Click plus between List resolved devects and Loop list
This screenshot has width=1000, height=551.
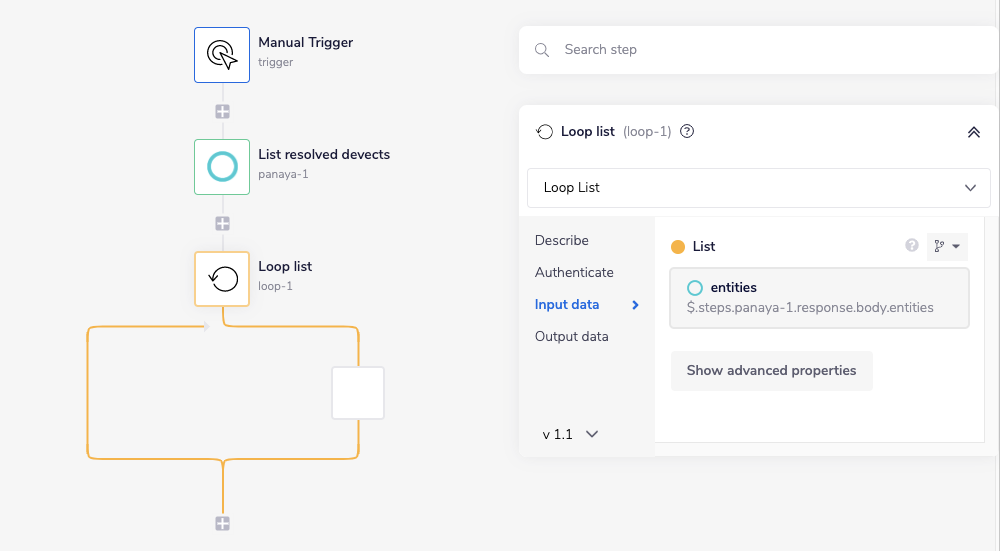tap(223, 223)
